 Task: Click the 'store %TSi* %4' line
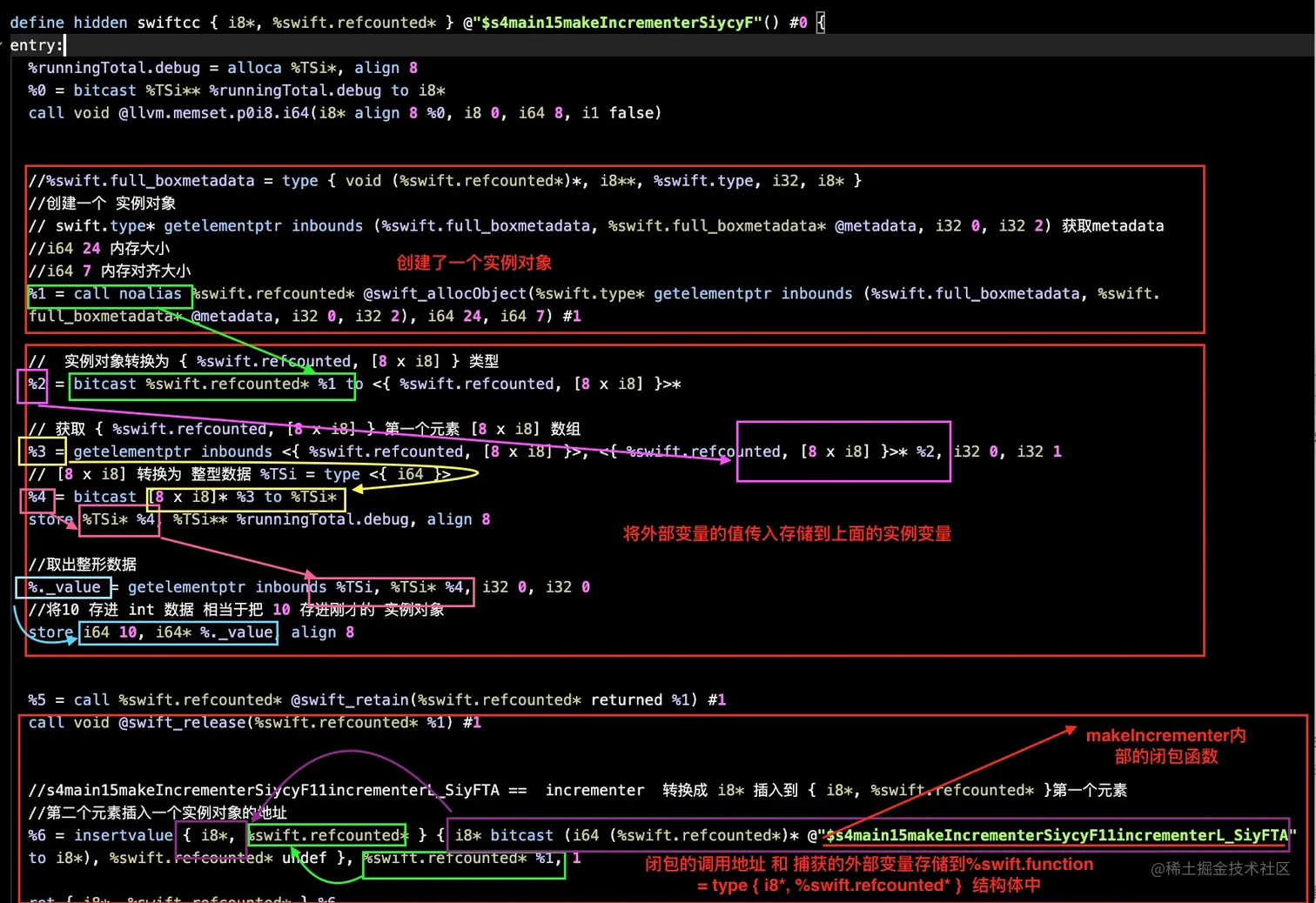point(259,519)
